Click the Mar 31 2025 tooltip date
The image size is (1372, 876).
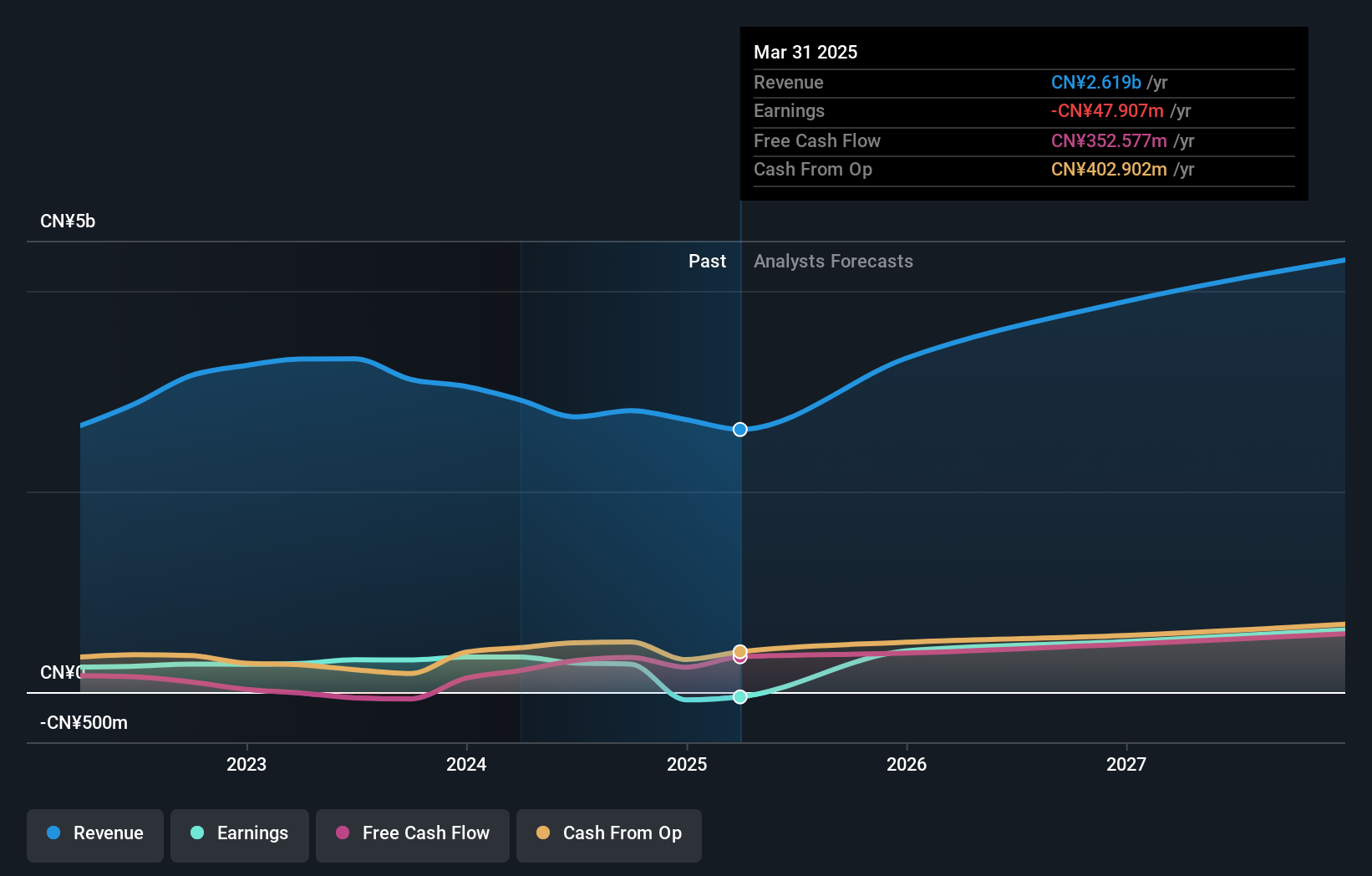(x=805, y=53)
